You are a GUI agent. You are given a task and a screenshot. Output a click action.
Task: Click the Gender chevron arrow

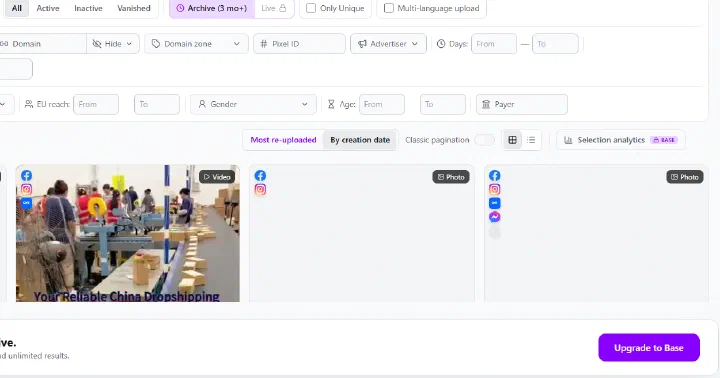(304, 104)
